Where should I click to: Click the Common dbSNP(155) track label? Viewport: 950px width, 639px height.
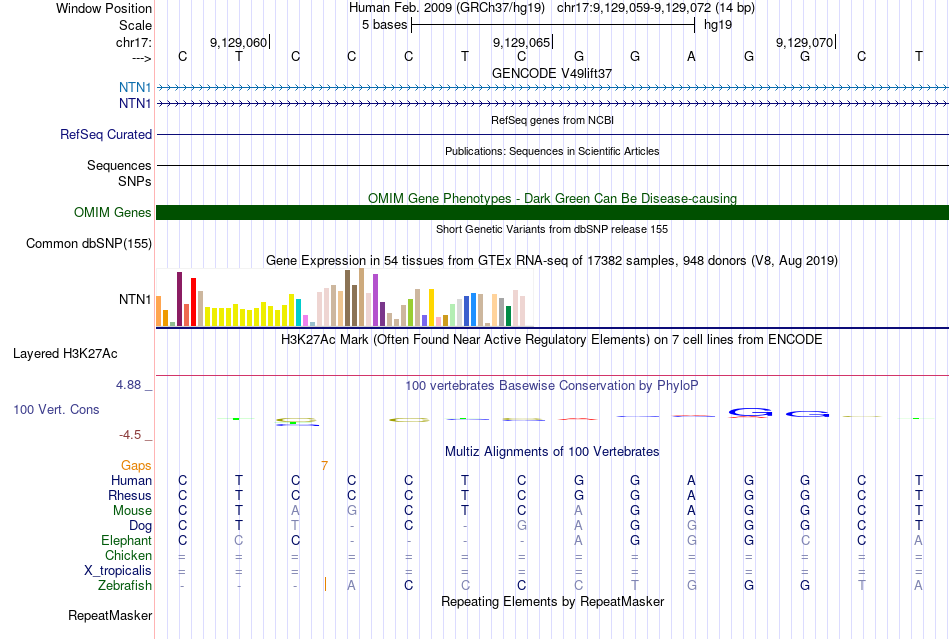pos(88,243)
